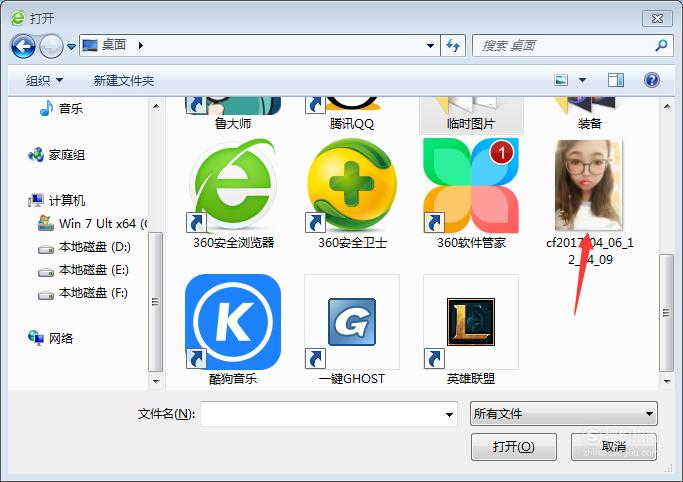Click the 取消 button
This screenshot has height=482, width=683.
tap(614, 447)
